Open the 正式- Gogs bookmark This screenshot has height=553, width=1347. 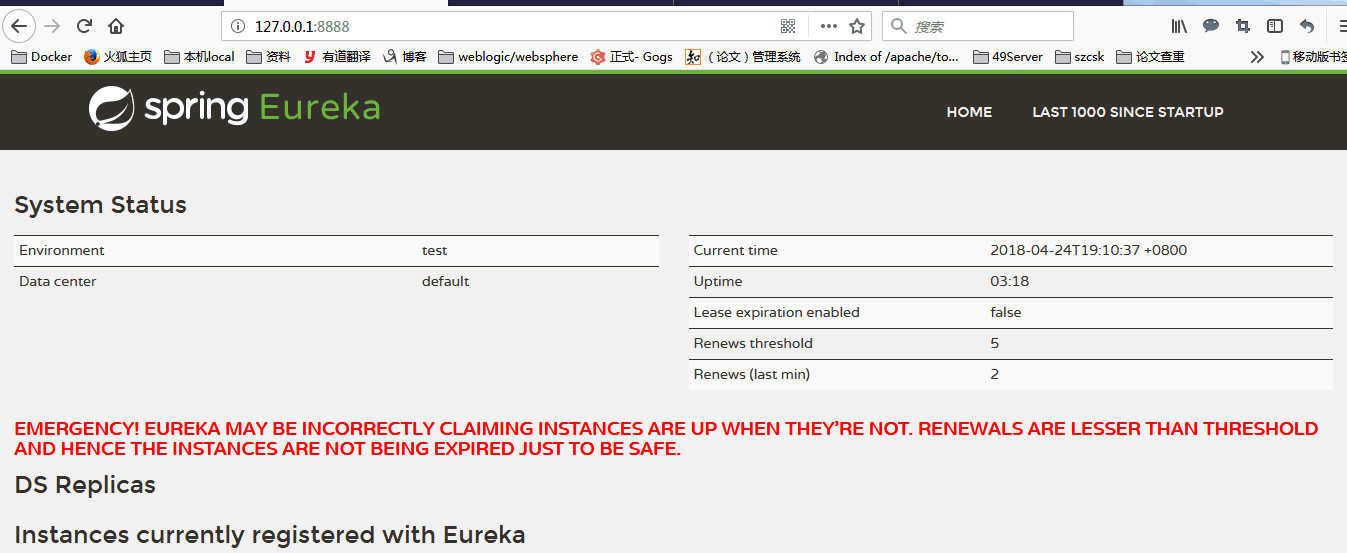(631, 57)
